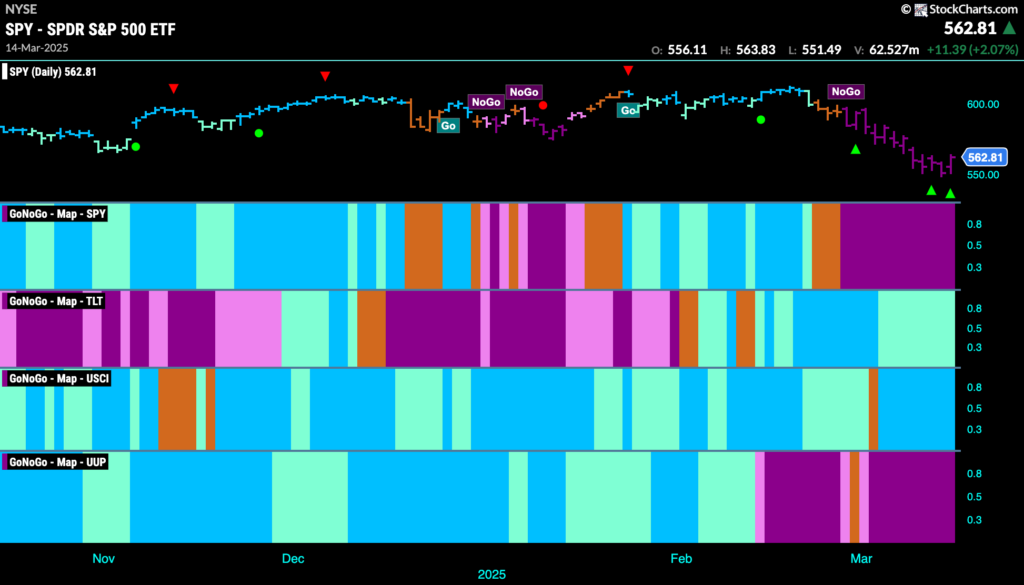Click purple swatch beside 'GoNoGo - Map - UUP'
This screenshot has width=1024, height=585.
[x=5, y=462]
